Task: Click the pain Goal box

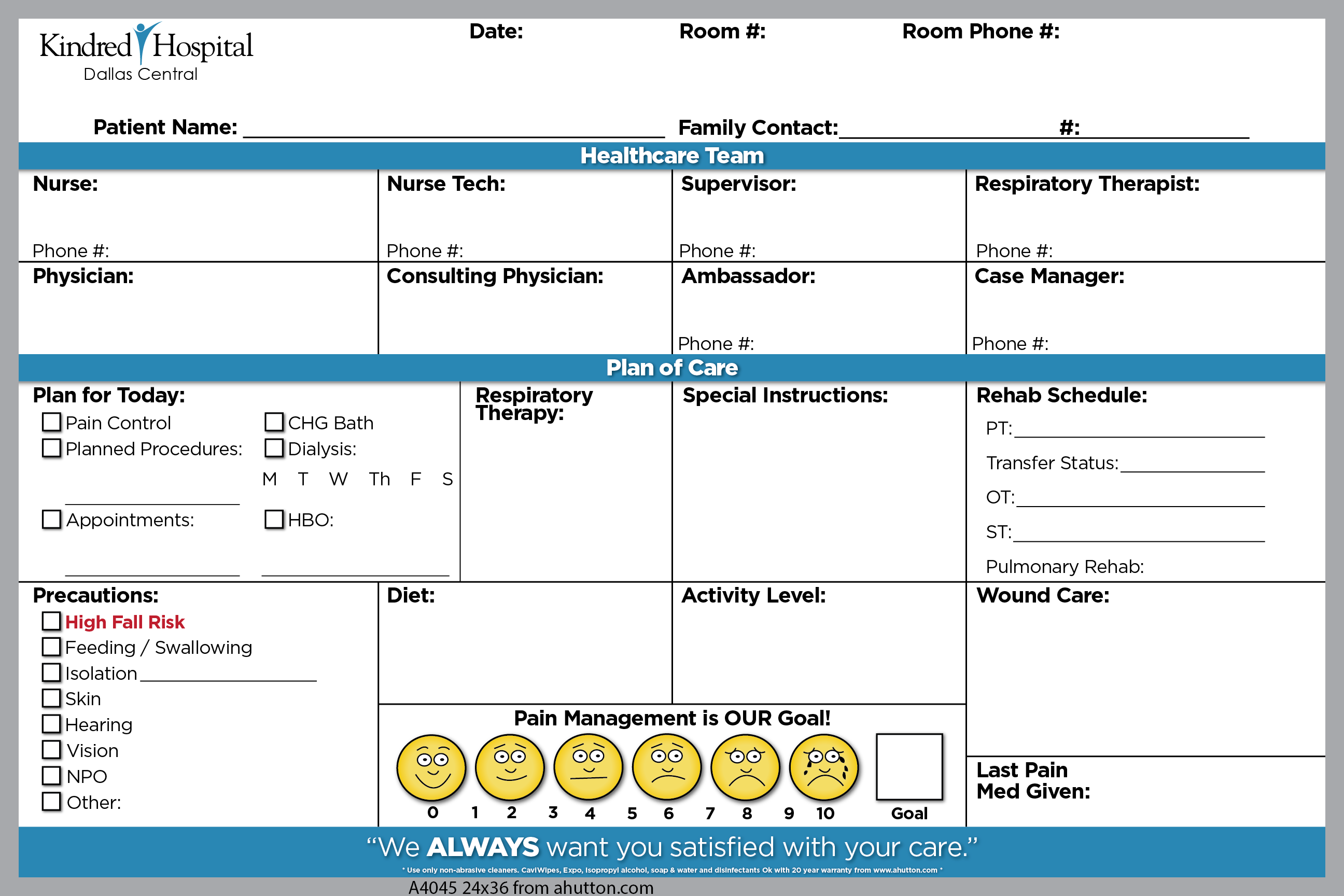Action: [x=909, y=767]
